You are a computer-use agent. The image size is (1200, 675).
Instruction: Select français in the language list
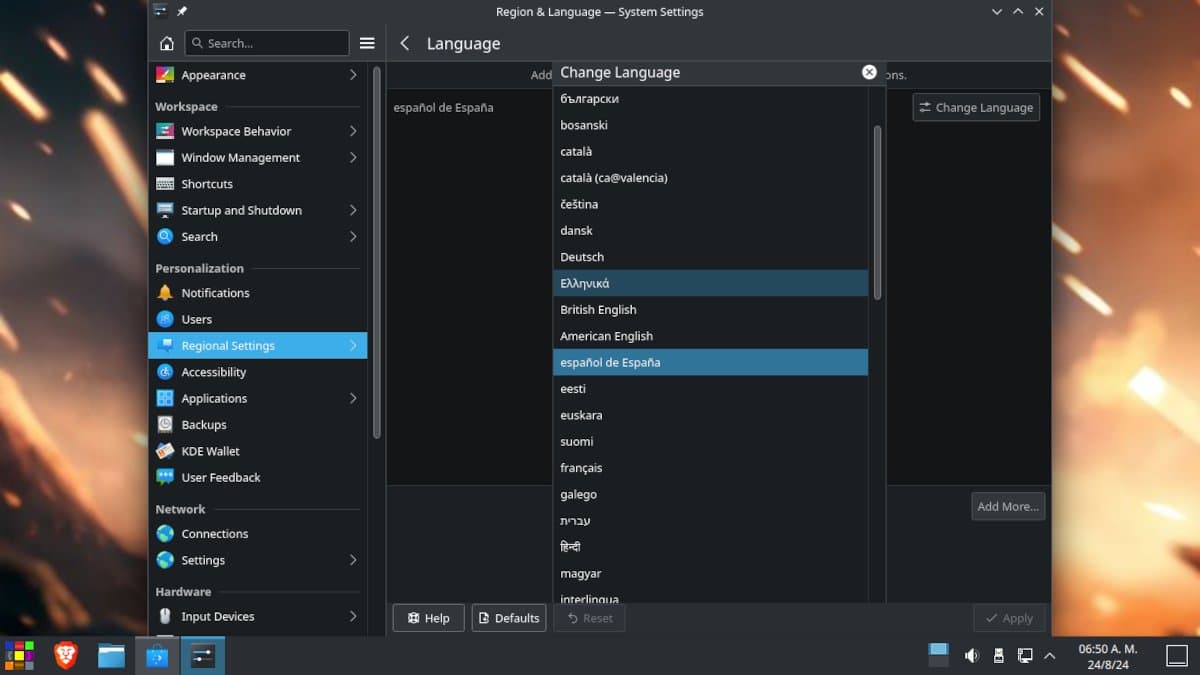(581, 468)
